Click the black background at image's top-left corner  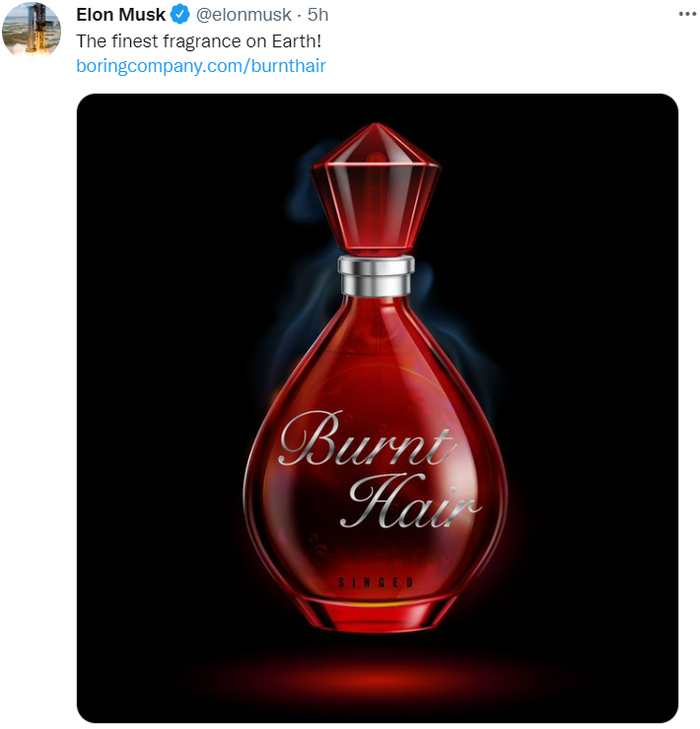[x=110, y=125]
